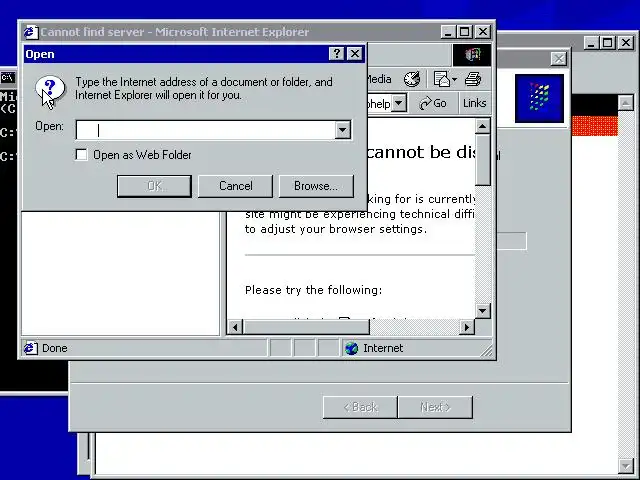Click the IE throbber logo icon
The height and width of the screenshot is (480, 640).
click(472, 54)
